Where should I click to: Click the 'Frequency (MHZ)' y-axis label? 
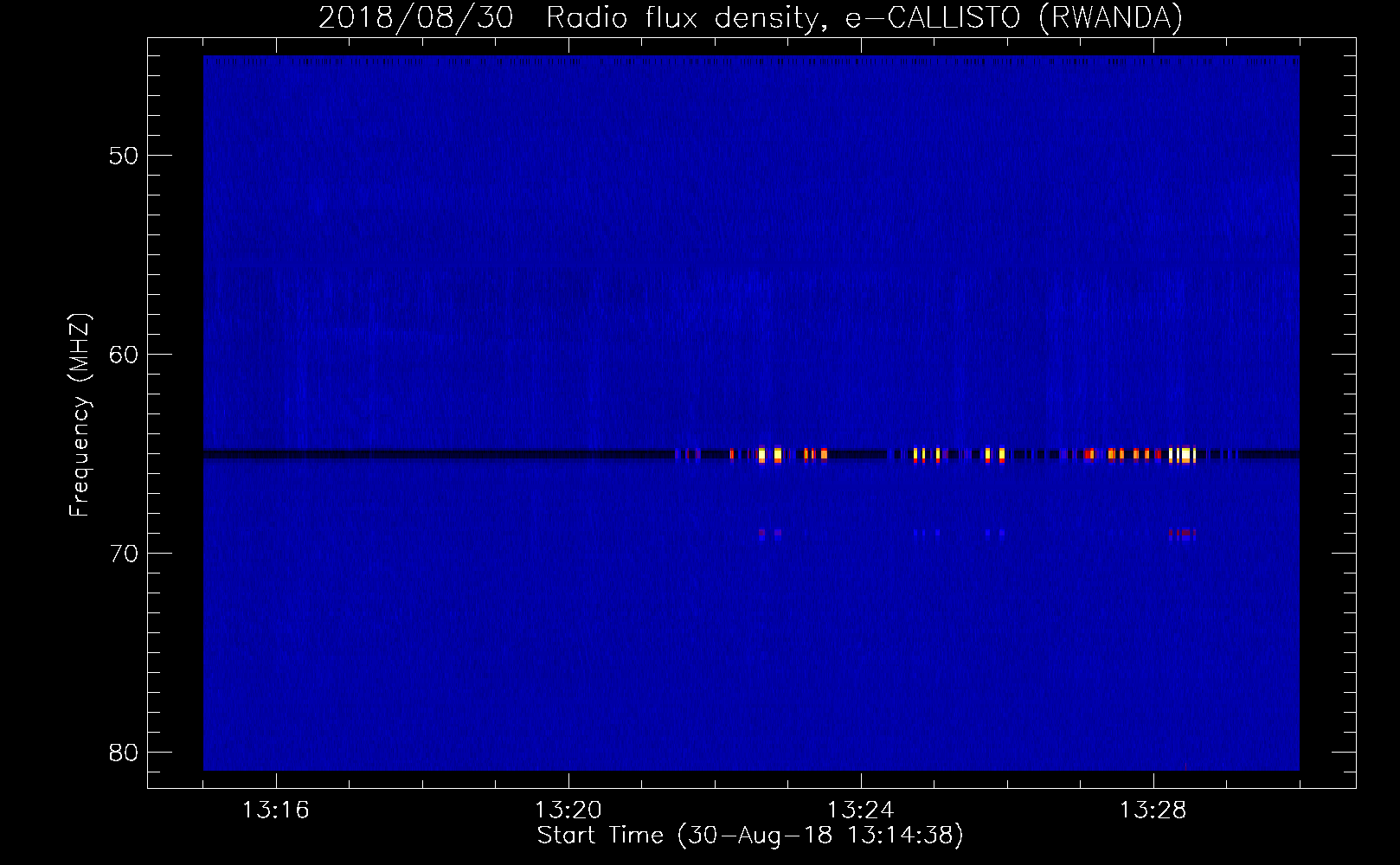tap(79, 415)
